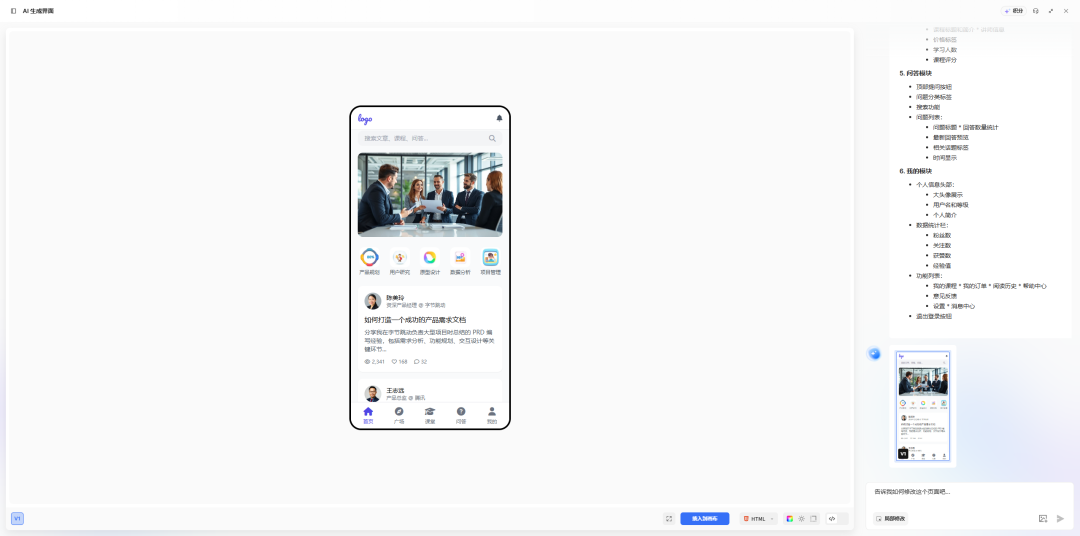This screenshot has height=536, width=1080.
Task: Click the 退出登录按钮 list item
Action: click(934, 316)
